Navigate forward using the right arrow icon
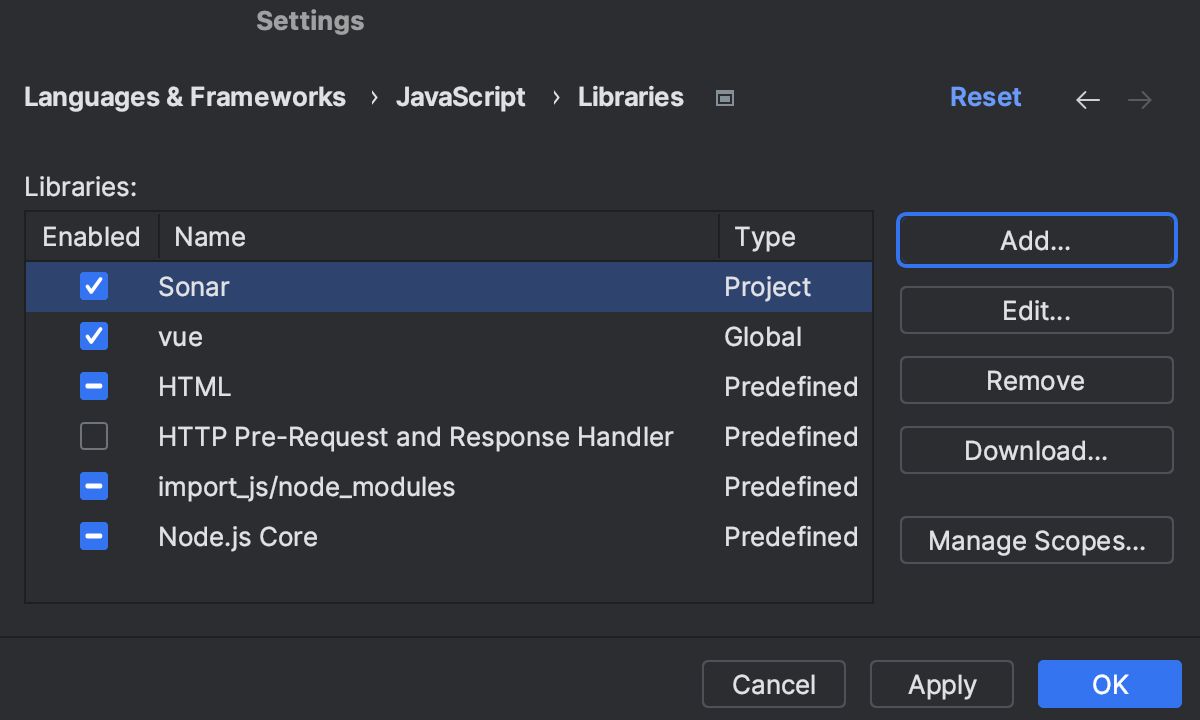 1139,99
